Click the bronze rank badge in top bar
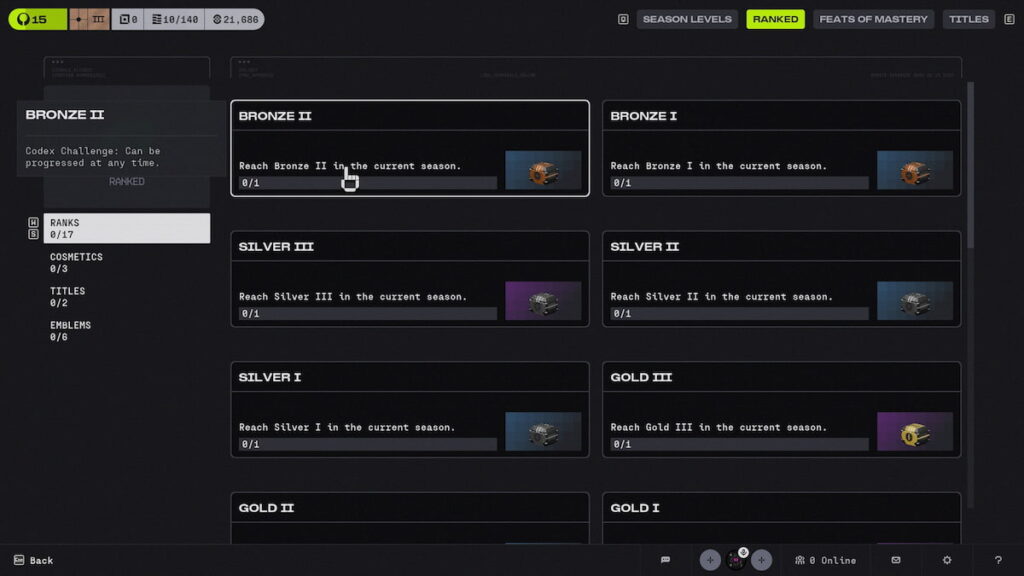1024x576 pixels. coord(90,19)
